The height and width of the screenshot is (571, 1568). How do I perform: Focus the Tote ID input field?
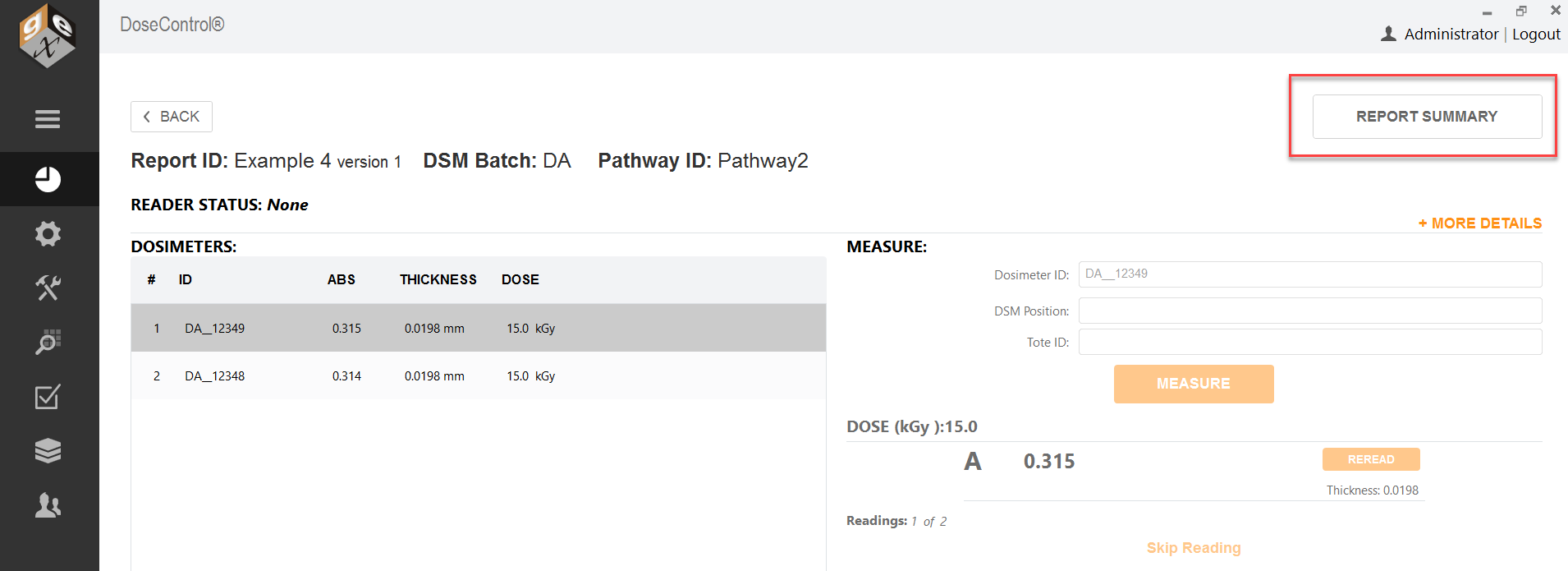coord(1310,342)
